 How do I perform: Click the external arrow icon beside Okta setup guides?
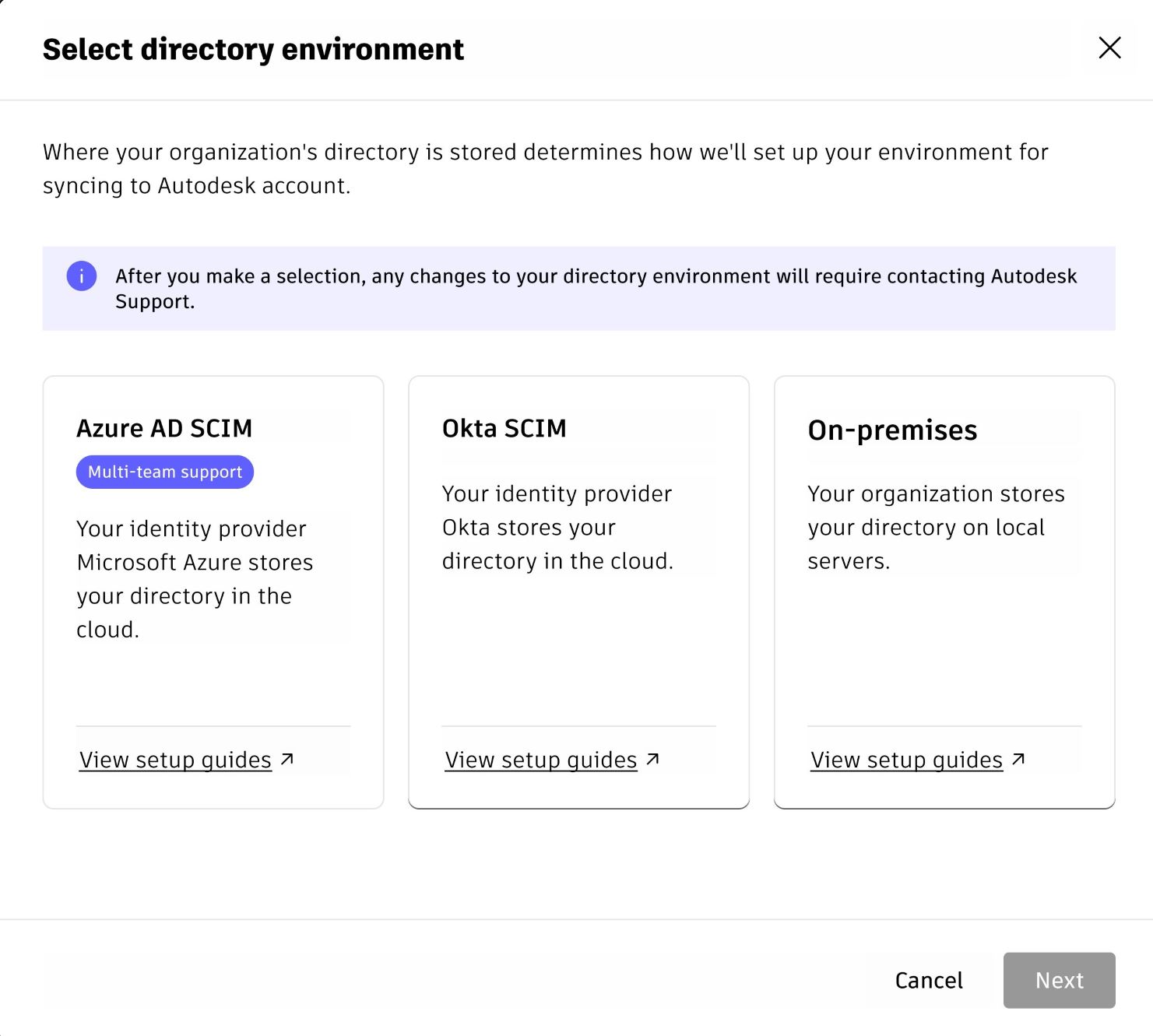pyautogui.click(x=653, y=759)
